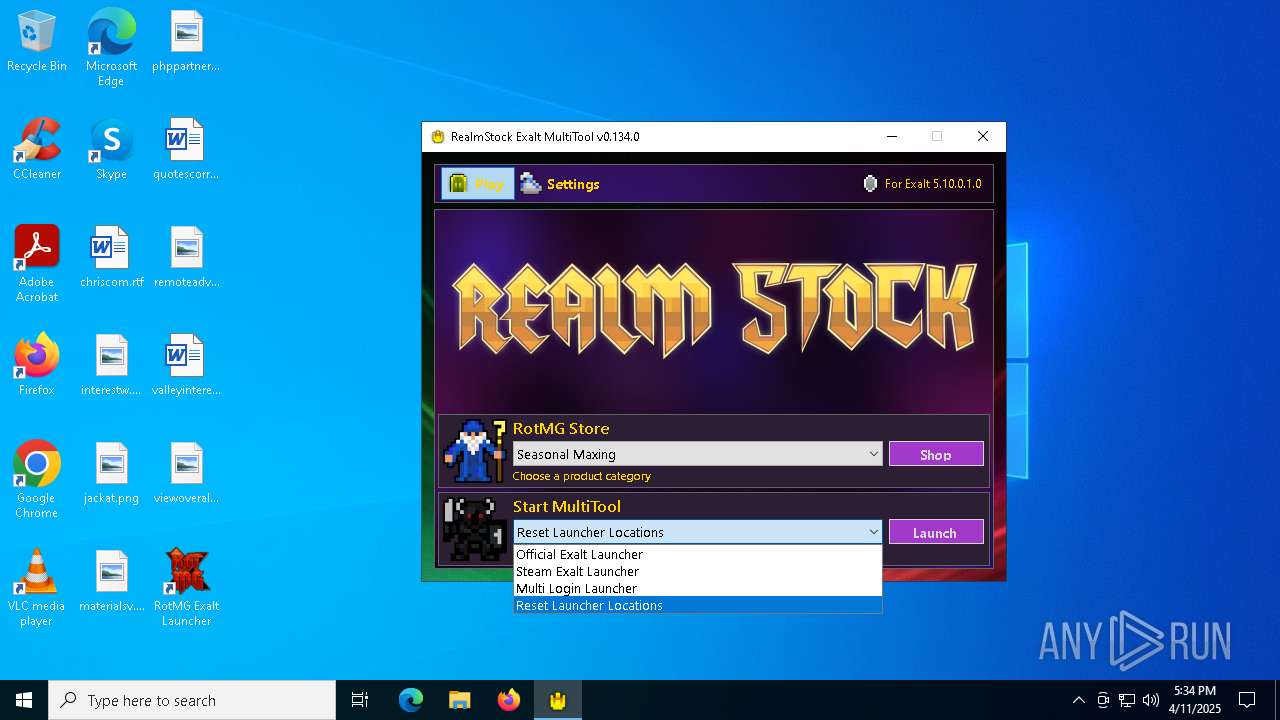Select the materialsv file on desktop
1280x720 pixels.
pyautogui.click(x=111, y=581)
